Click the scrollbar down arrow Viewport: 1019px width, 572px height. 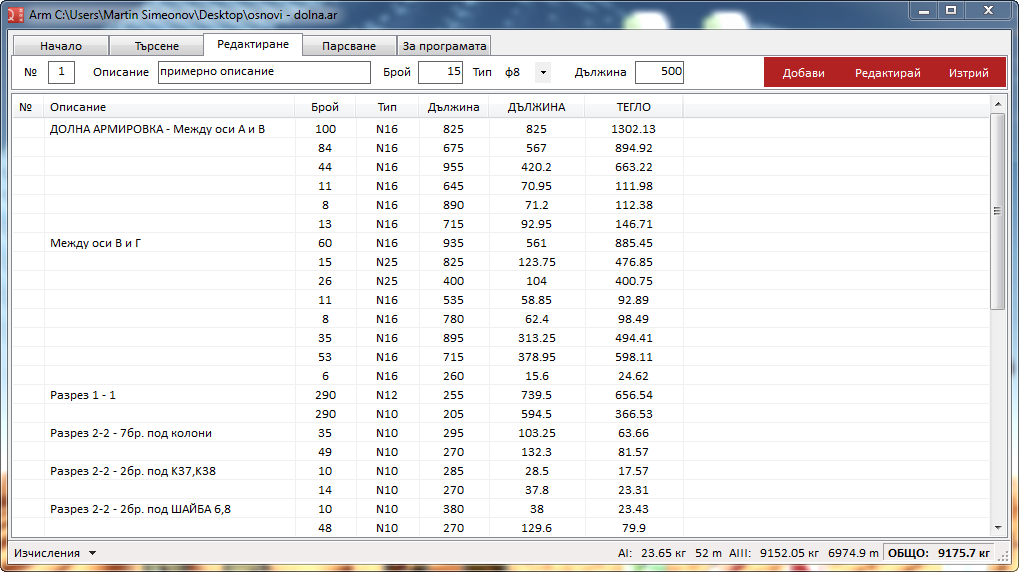(x=997, y=527)
